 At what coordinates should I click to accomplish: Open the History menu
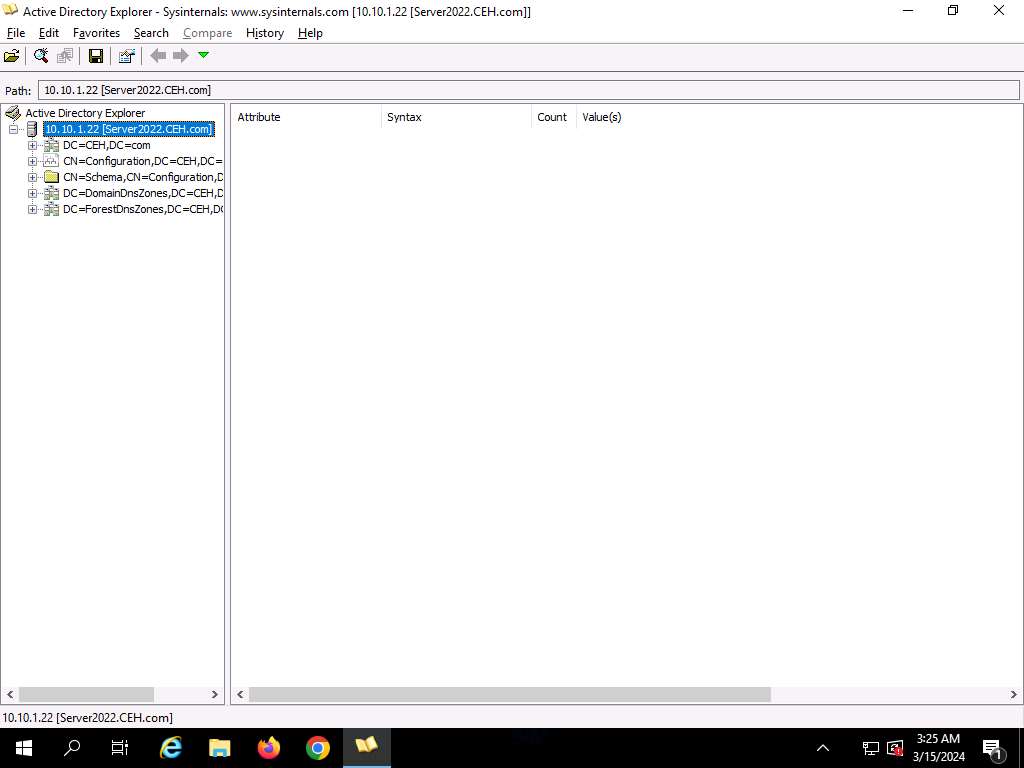pyautogui.click(x=265, y=33)
